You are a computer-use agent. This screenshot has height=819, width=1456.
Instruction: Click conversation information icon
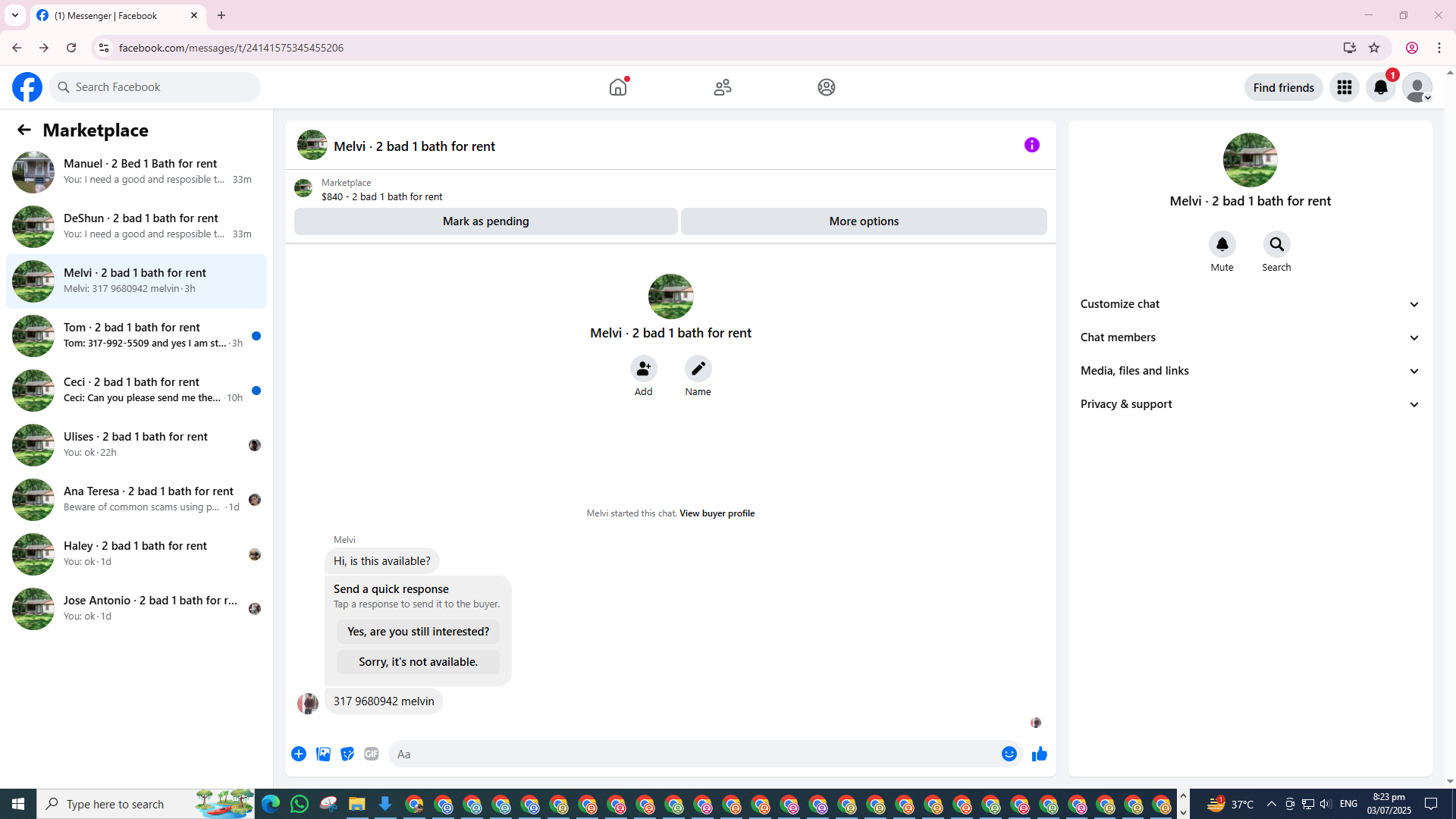tap(1031, 145)
